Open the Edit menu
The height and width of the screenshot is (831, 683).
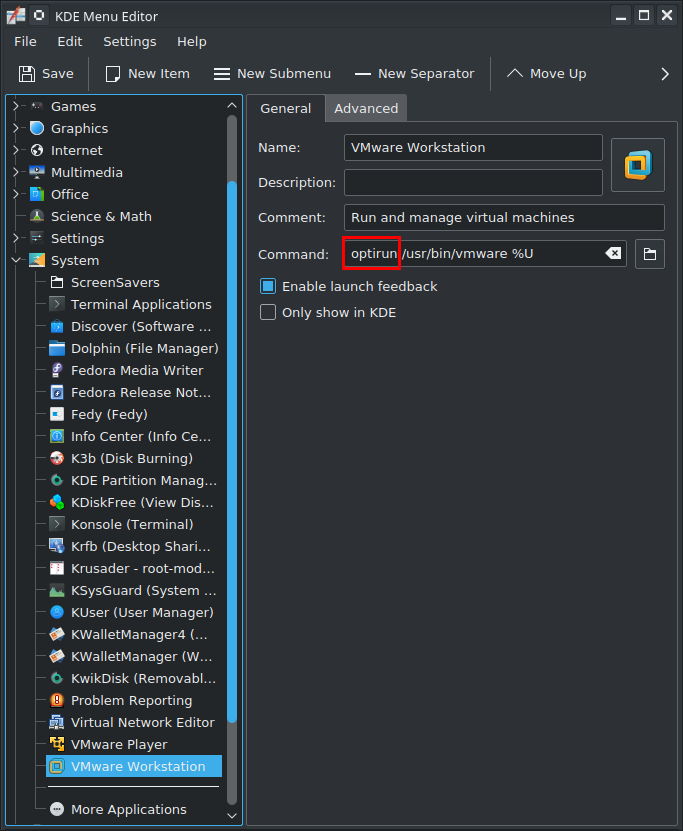(69, 41)
